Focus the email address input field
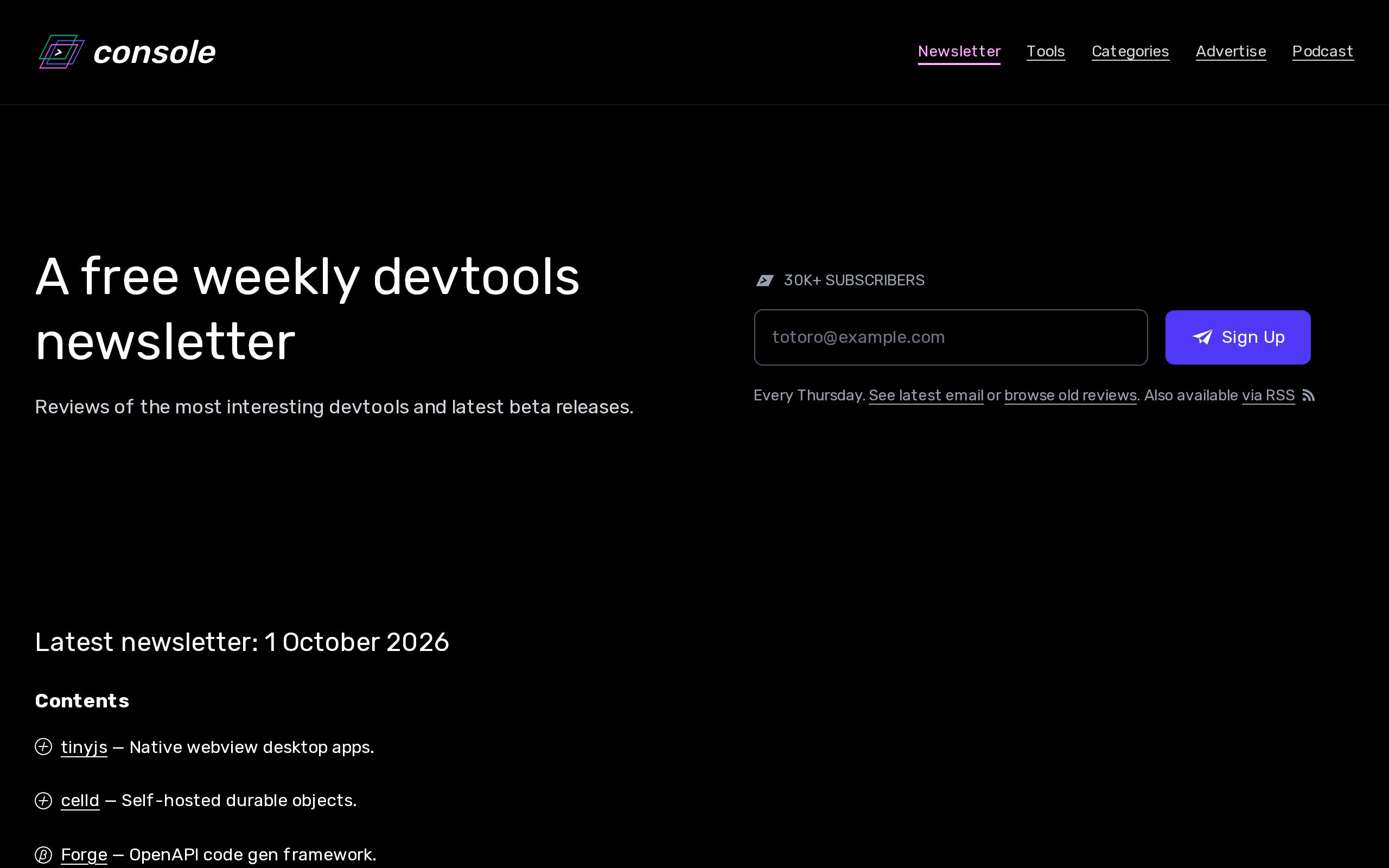 point(951,337)
